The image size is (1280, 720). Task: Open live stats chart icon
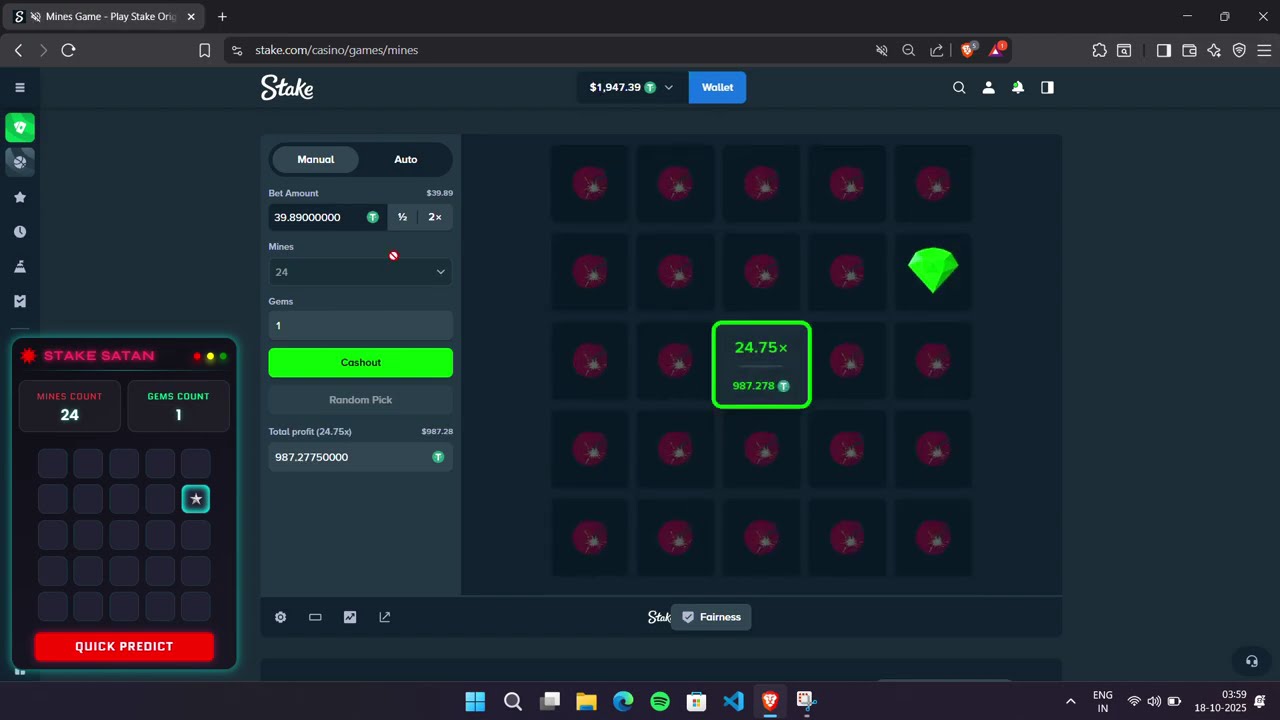(x=350, y=617)
